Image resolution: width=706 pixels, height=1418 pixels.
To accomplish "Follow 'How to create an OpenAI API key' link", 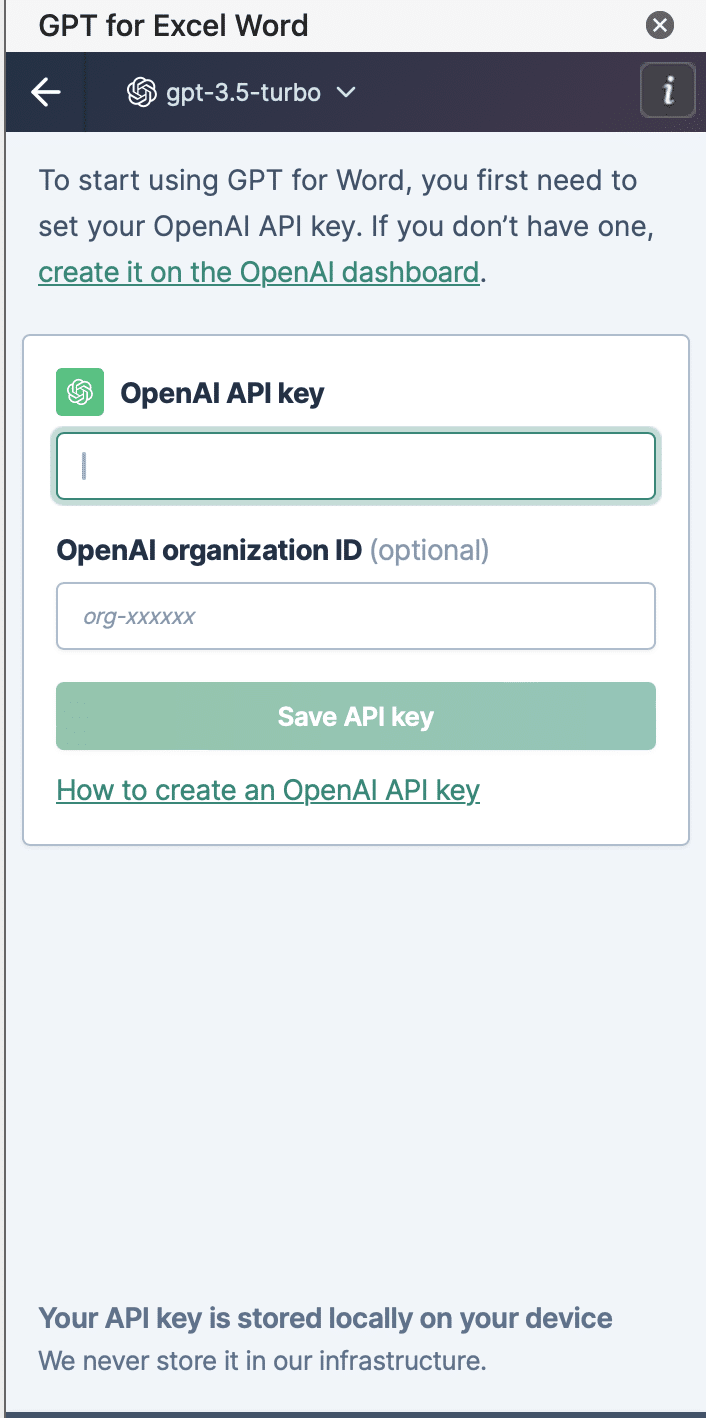I will (268, 790).
